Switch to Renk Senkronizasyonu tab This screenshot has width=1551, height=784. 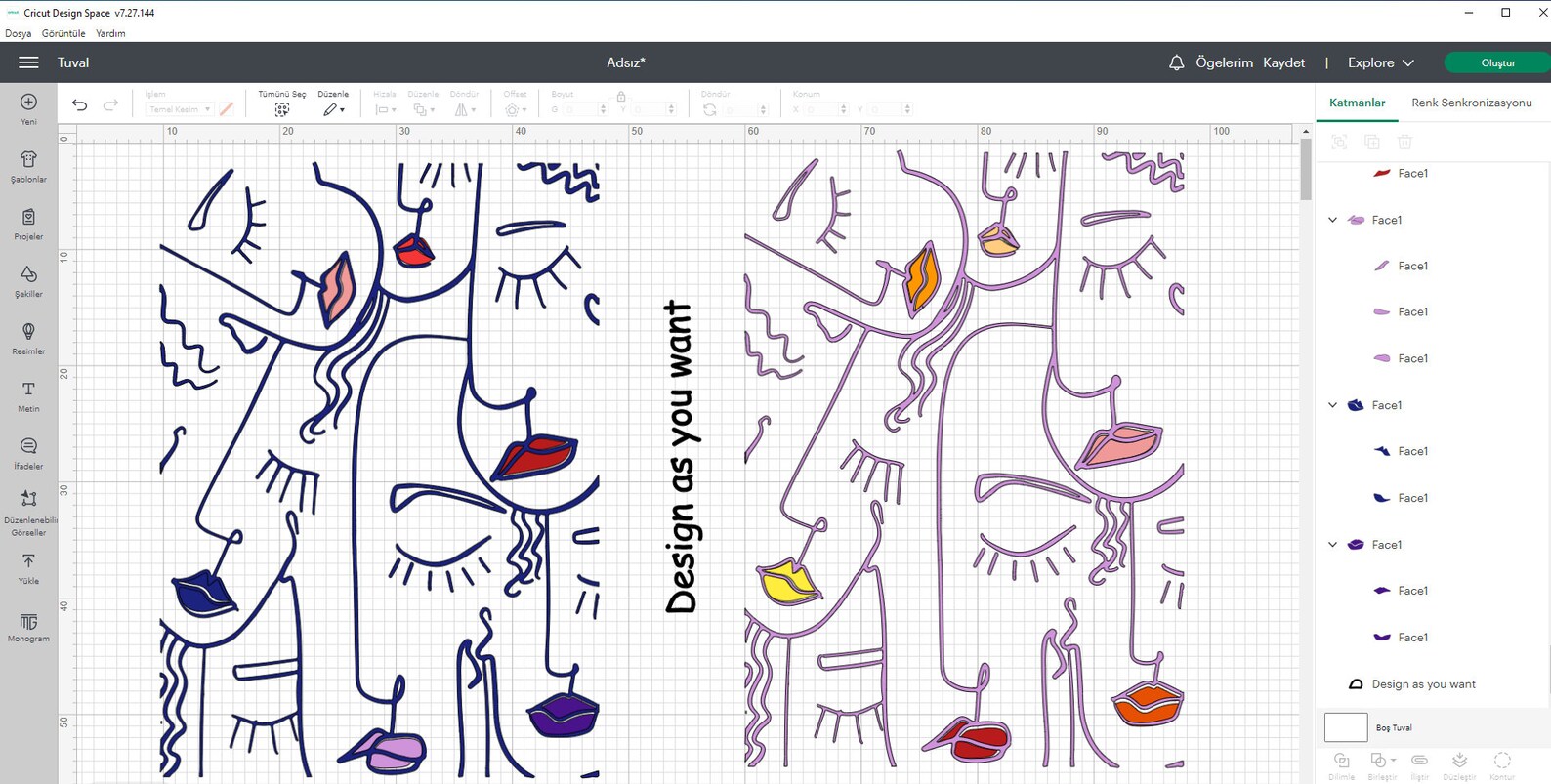click(x=1471, y=103)
